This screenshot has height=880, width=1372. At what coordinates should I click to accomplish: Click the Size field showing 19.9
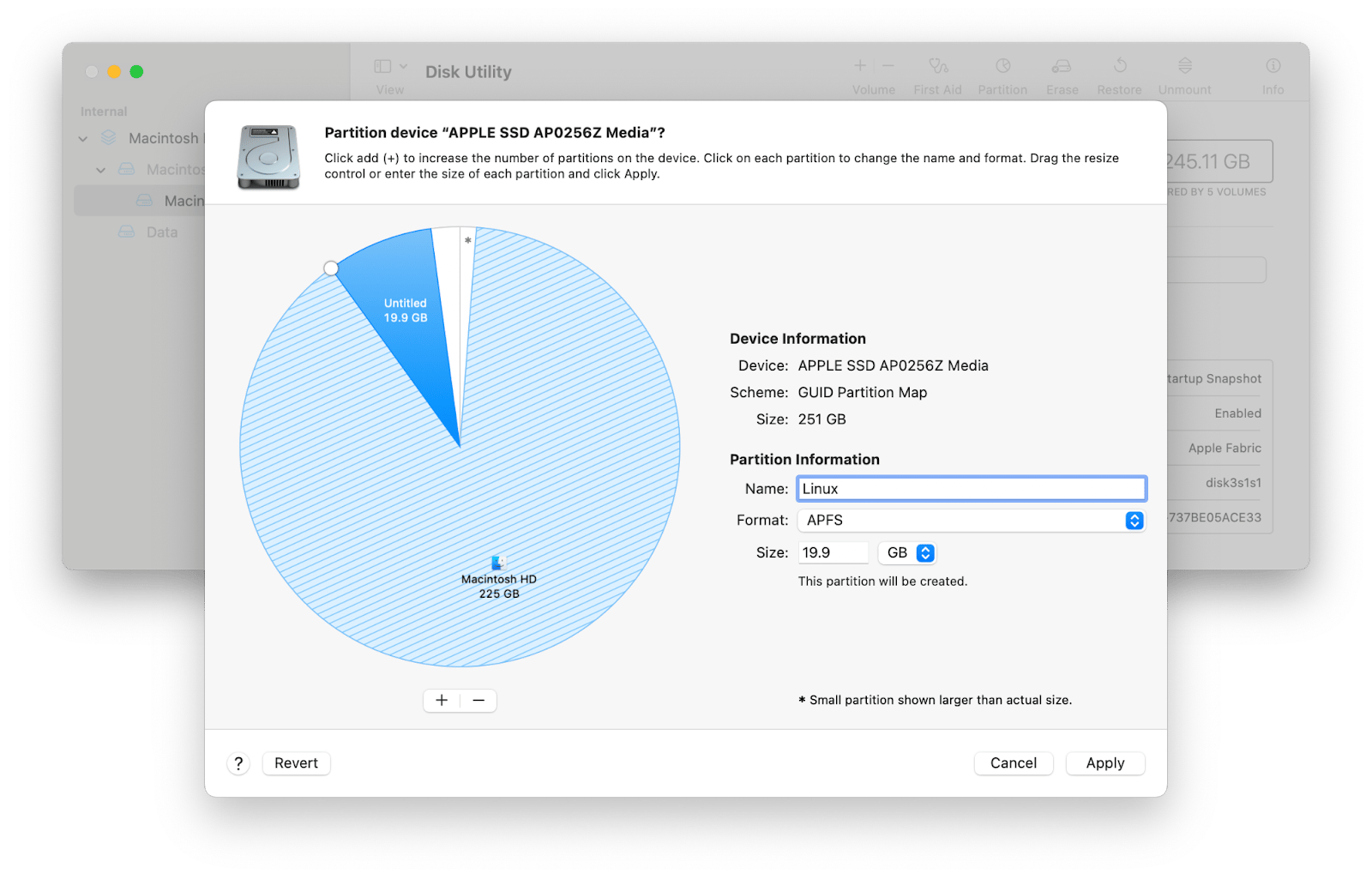(x=833, y=553)
